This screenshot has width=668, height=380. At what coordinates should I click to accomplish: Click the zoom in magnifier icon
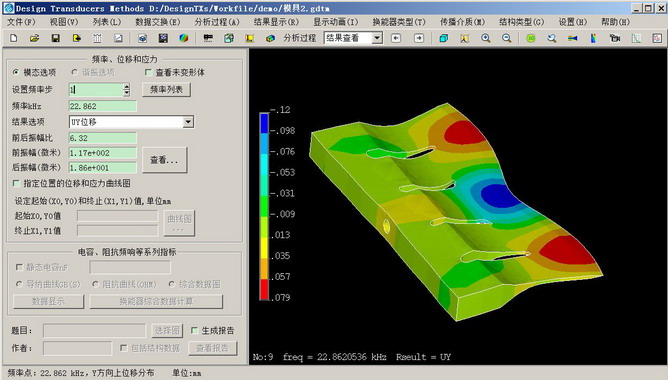[486, 38]
